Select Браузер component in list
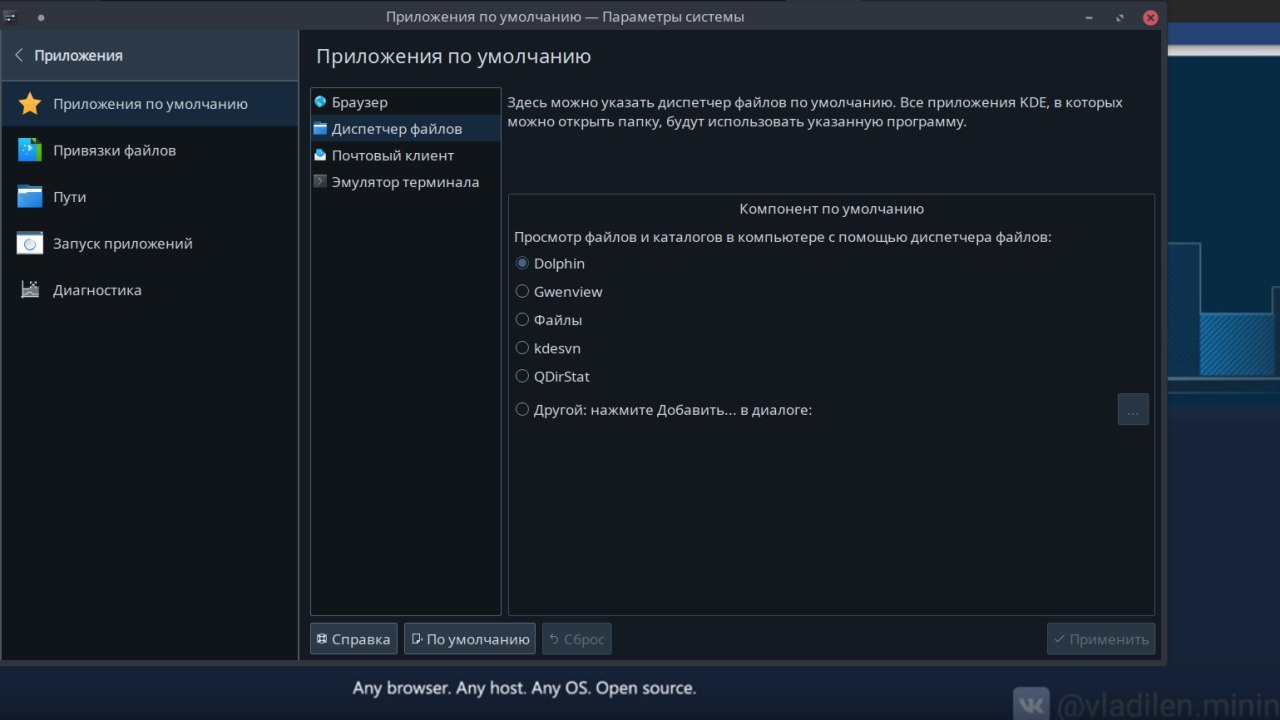Screen dimensions: 1280x720 (x=405, y=102)
